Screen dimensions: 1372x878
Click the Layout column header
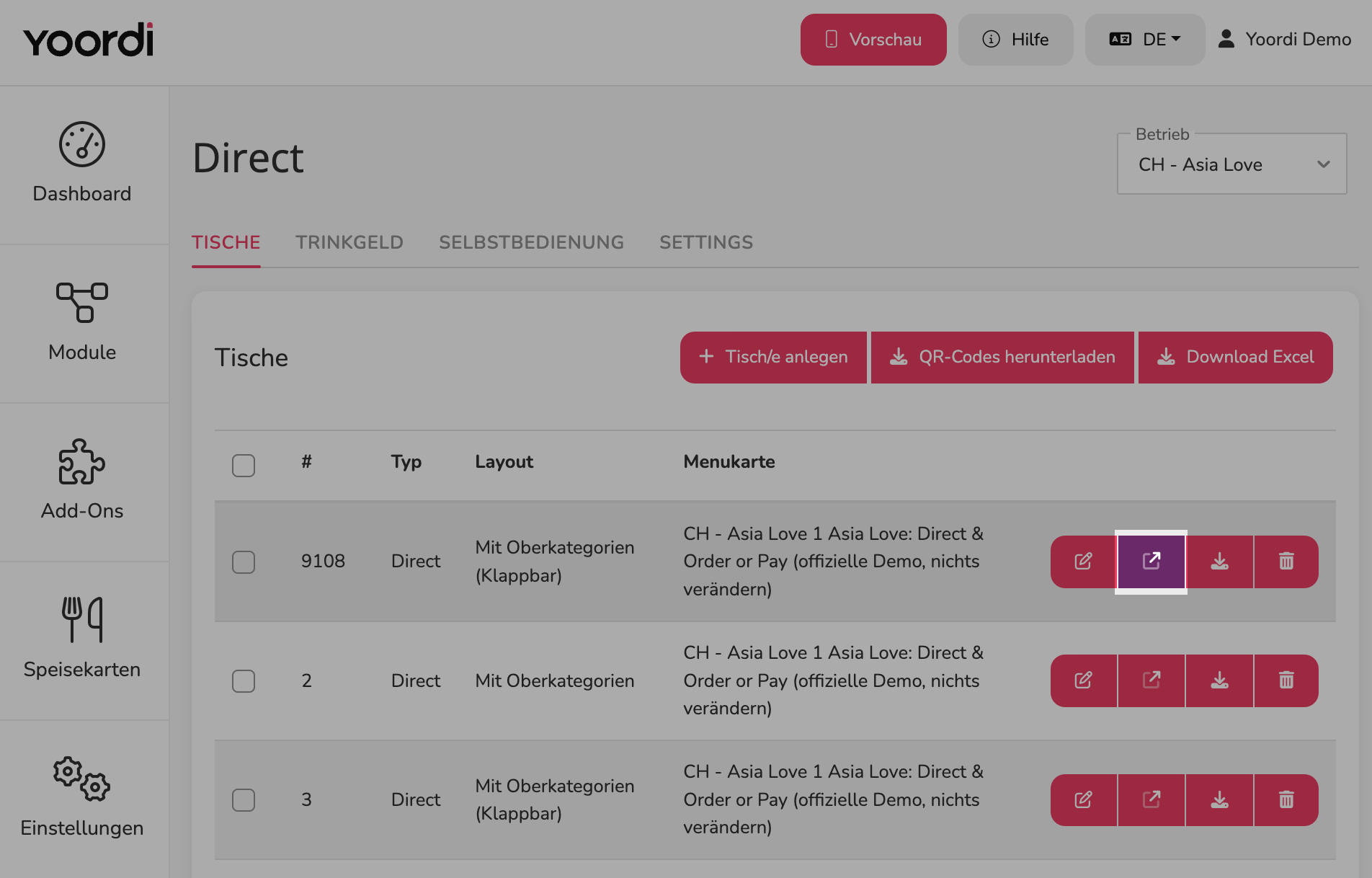click(504, 462)
